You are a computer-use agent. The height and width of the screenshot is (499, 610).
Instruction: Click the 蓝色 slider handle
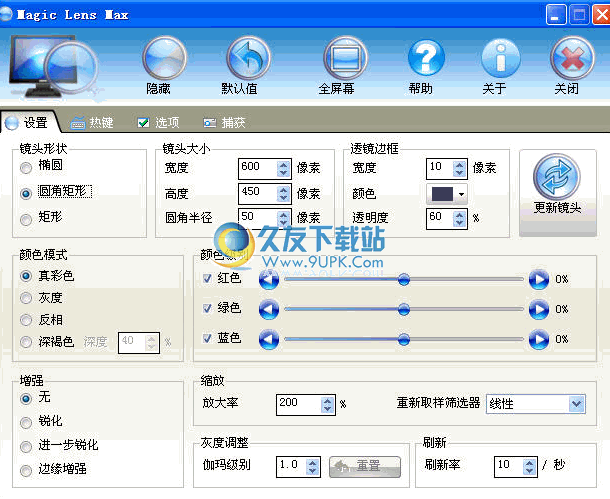[x=404, y=339]
